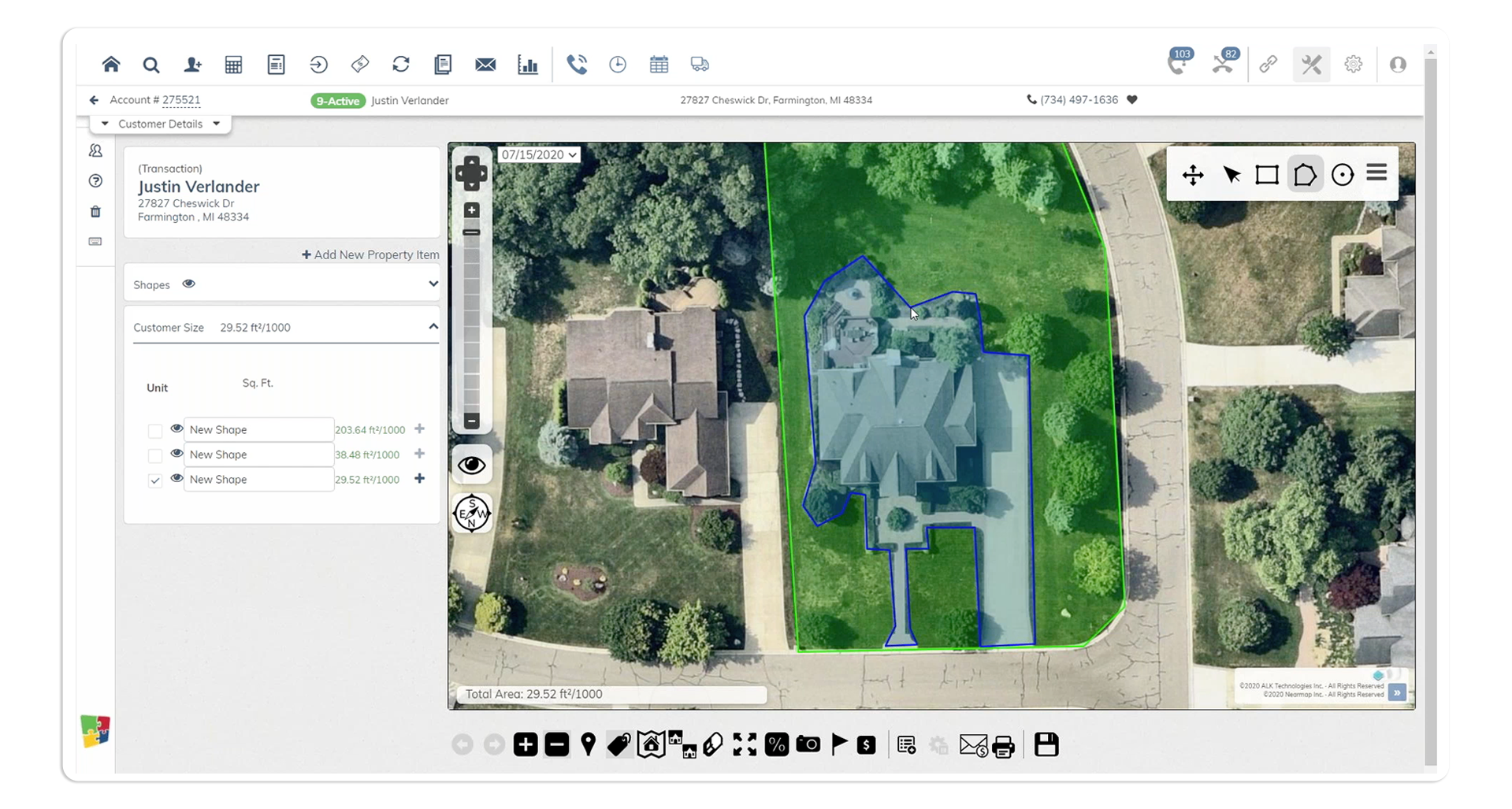Click the Account # 275521 link
1512x809 pixels.
coord(183,100)
